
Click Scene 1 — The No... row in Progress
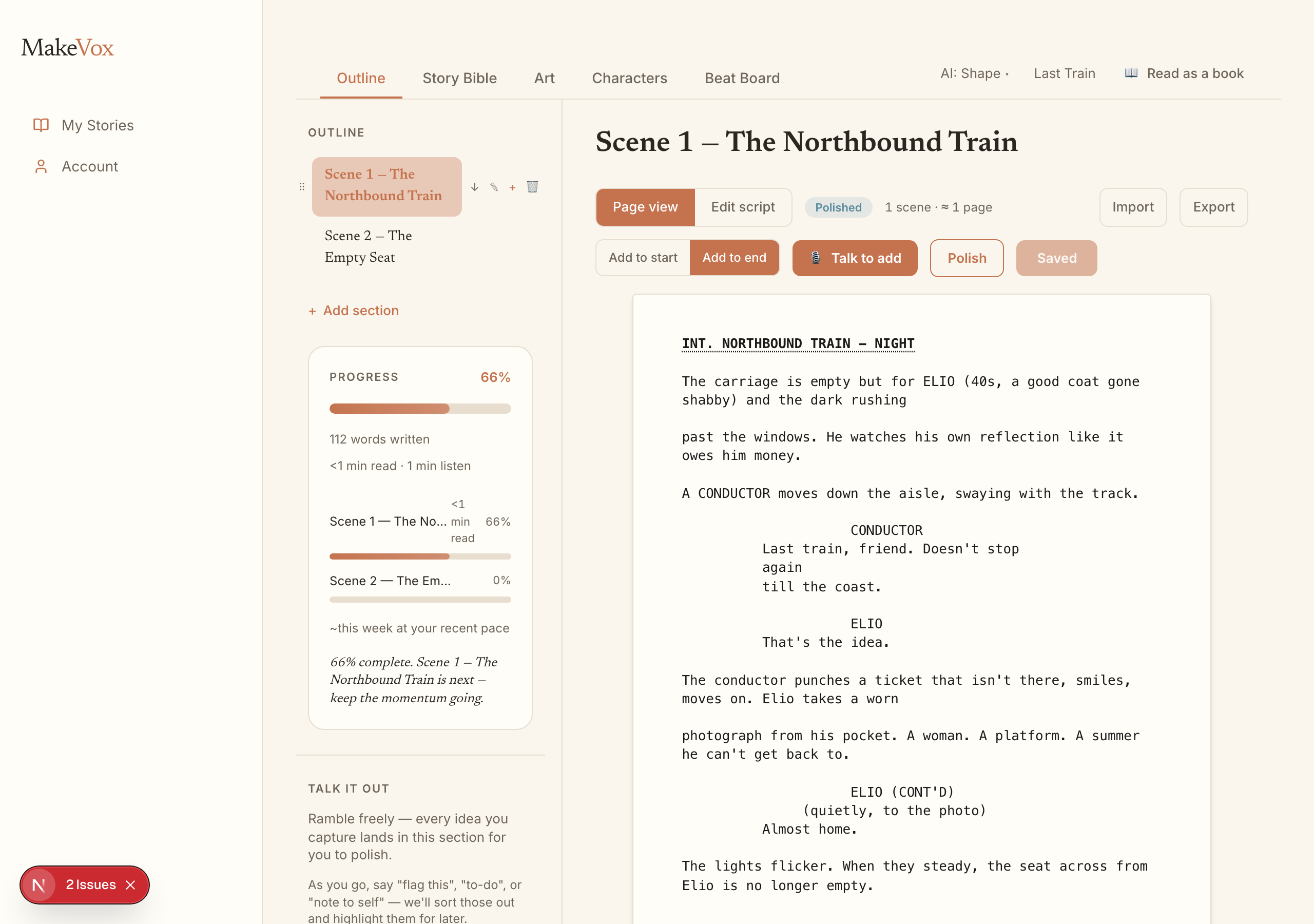pyautogui.click(x=419, y=522)
